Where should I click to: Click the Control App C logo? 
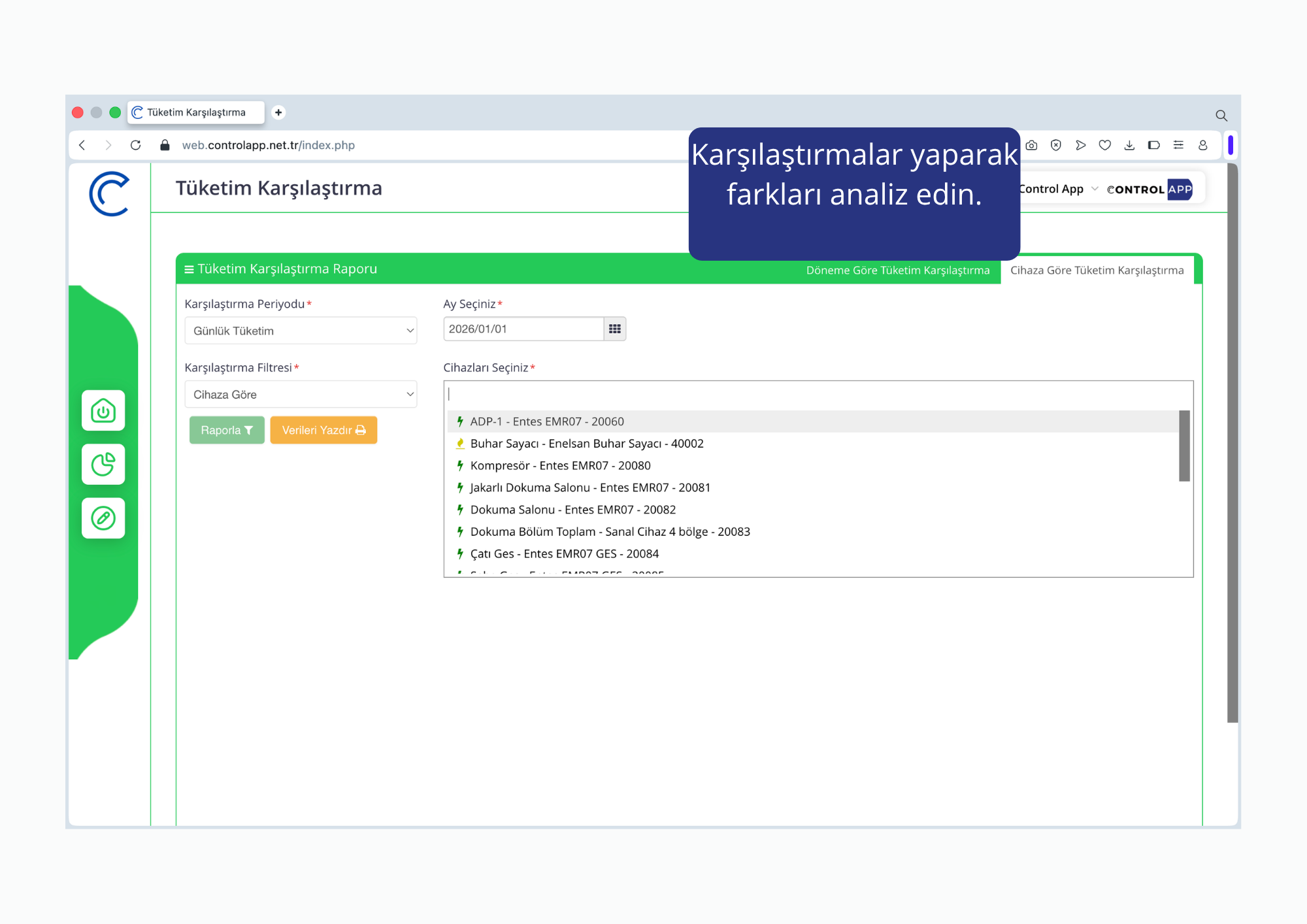coord(109,194)
